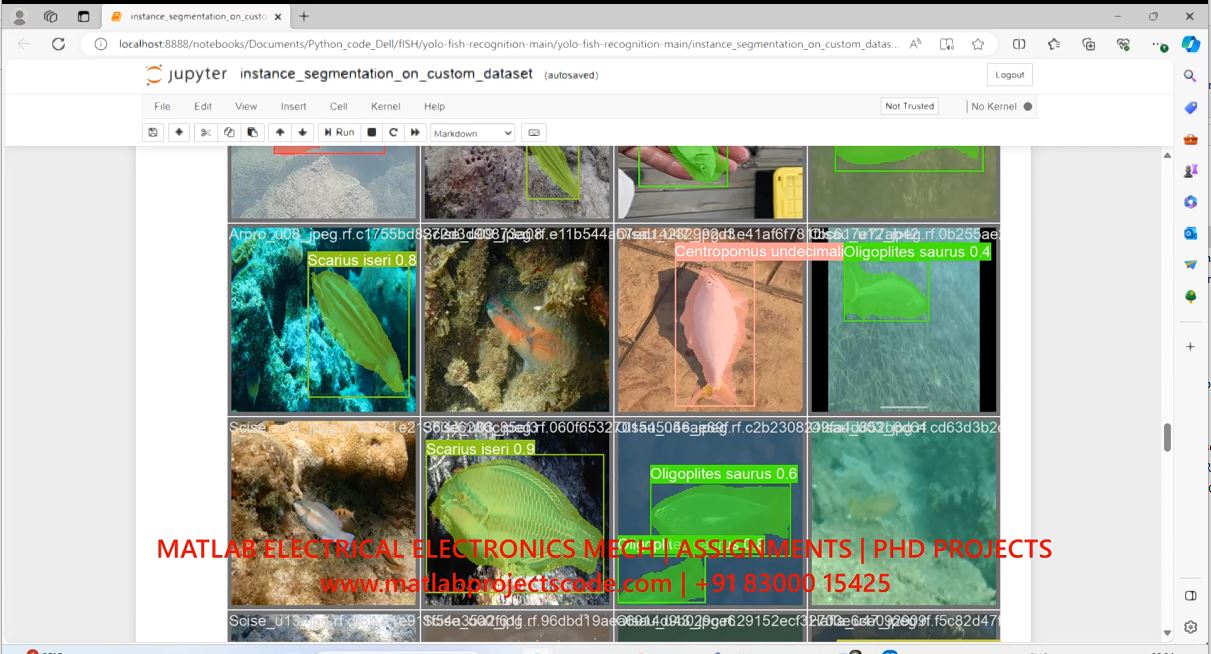Move the selected cell up
This screenshot has height=654, width=1211.
tap(280, 132)
